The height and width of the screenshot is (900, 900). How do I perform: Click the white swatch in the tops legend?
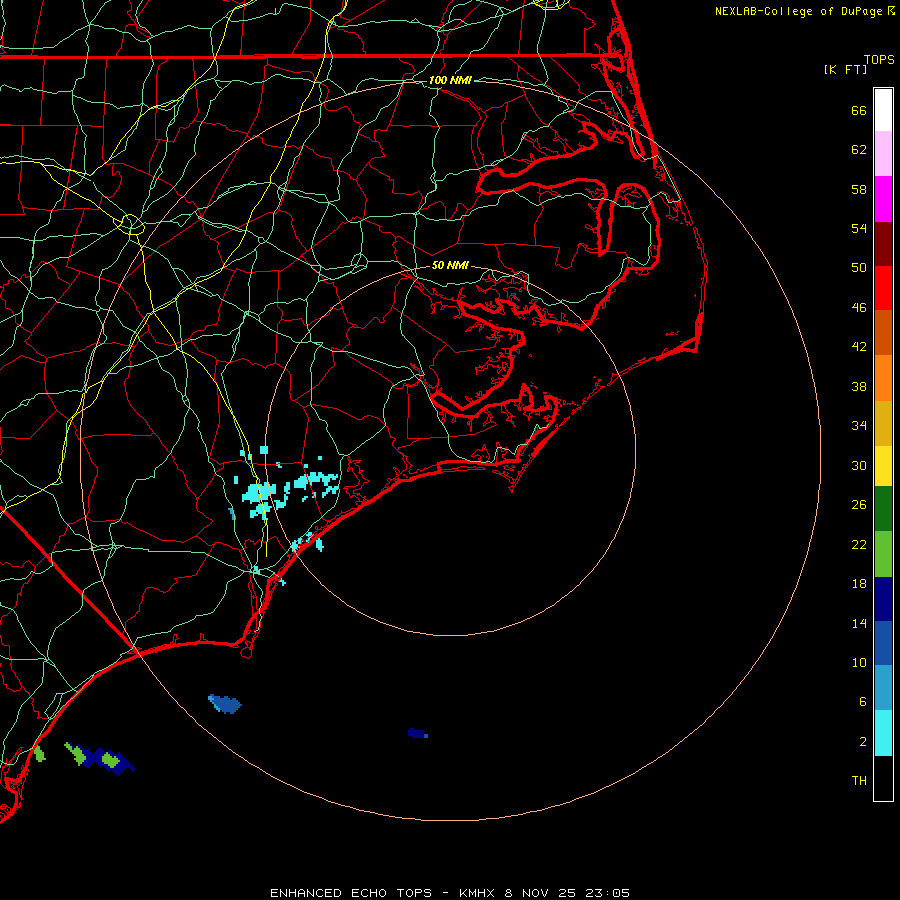pyautogui.click(x=883, y=110)
